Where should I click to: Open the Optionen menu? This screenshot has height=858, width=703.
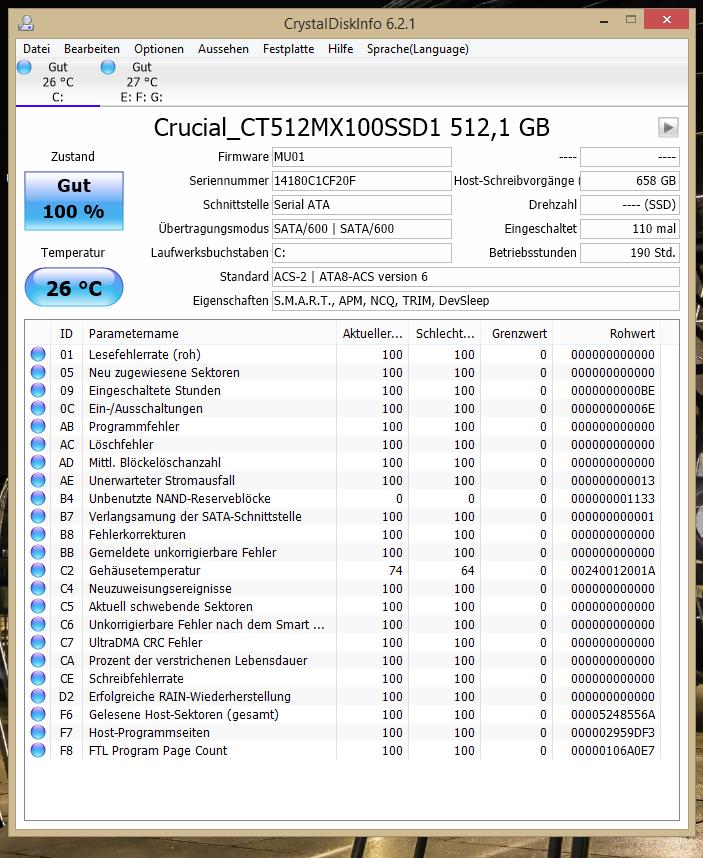159,49
